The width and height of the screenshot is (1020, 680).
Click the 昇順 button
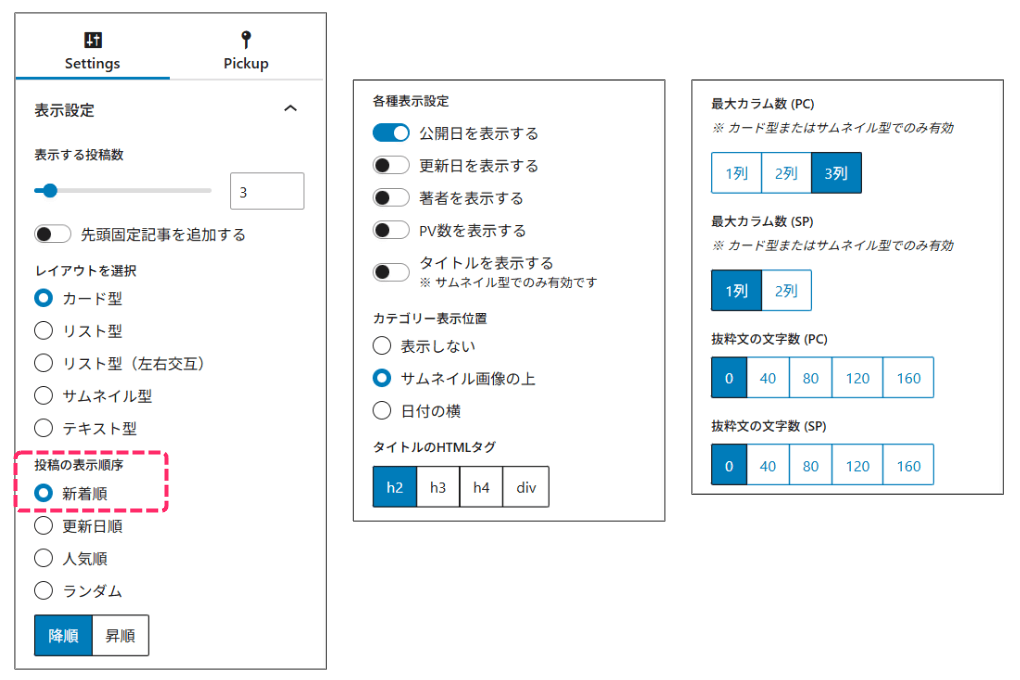(x=120, y=635)
